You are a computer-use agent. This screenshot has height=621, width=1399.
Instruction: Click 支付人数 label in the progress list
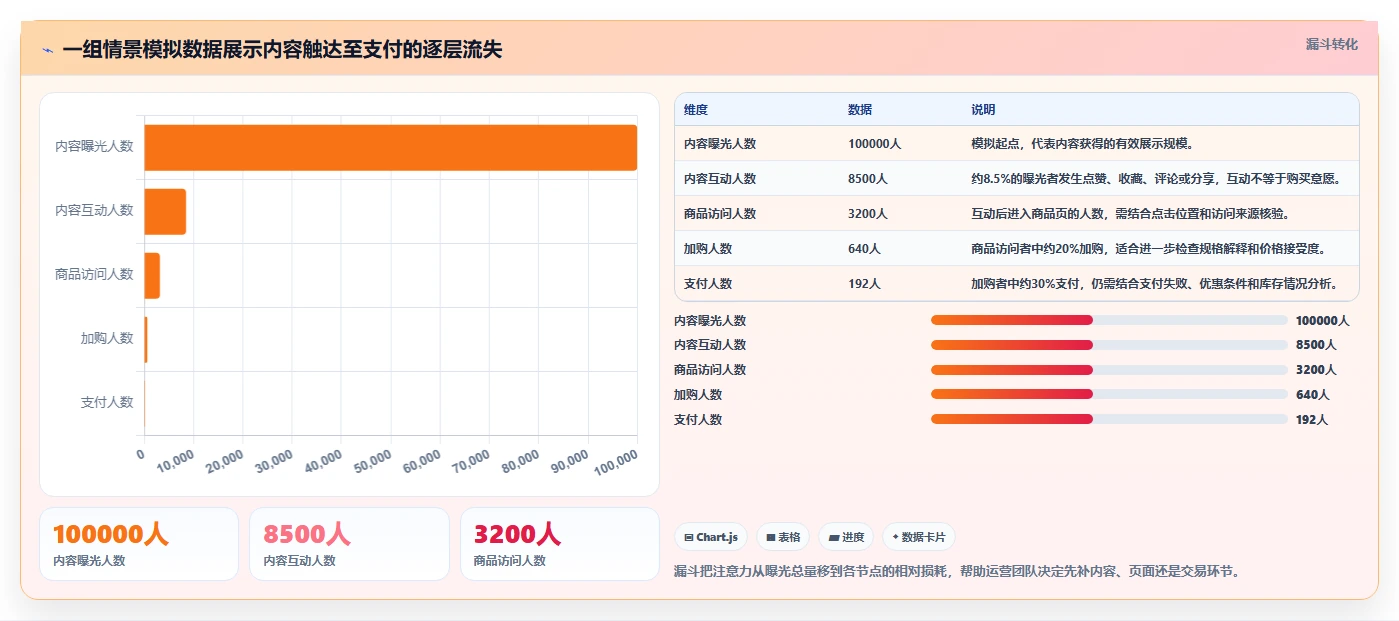pyautogui.click(x=698, y=420)
